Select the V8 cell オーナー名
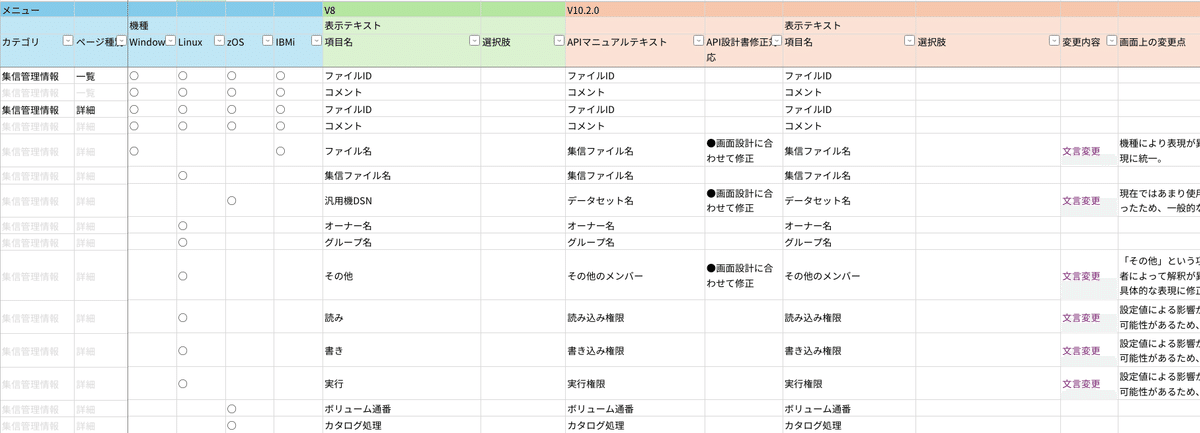The height and width of the screenshot is (433, 1200). (x=401, y=226)
